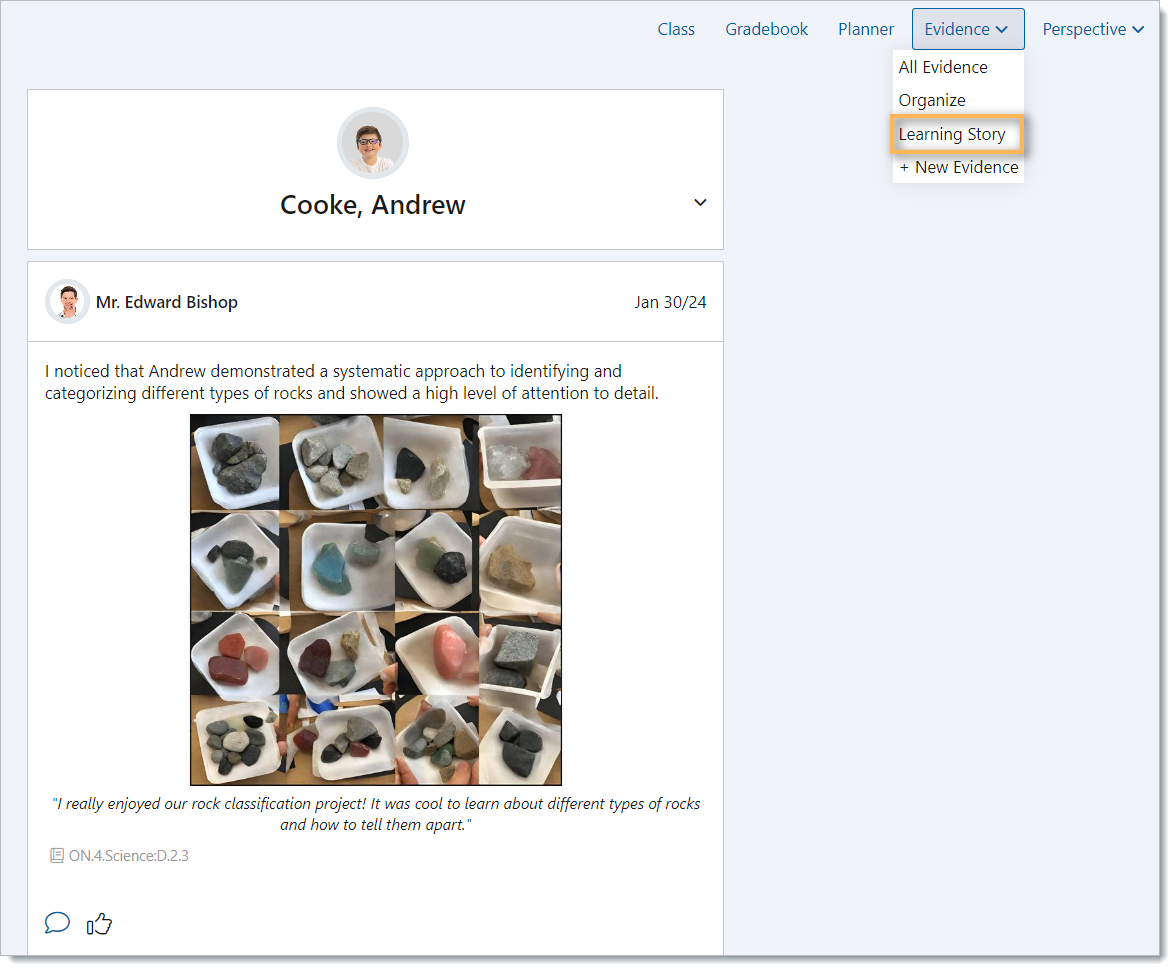Go to the Gradebook
Image resolution: width=1175 pixels, height=971 pixels.
tap(767, 29)
